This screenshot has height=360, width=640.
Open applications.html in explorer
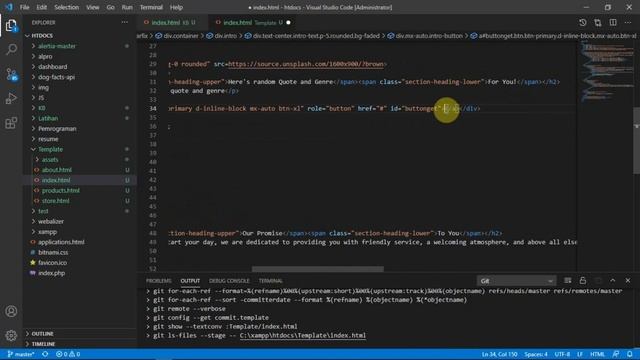(80, 242)
